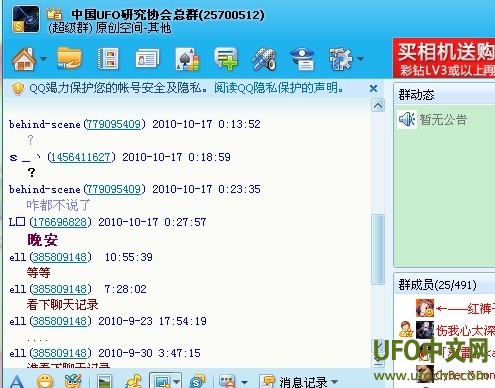Open QQ number 779095409 at 0:13:52
Image resolution: width=495 pixels, height=388 pixels.
[114, 124]
